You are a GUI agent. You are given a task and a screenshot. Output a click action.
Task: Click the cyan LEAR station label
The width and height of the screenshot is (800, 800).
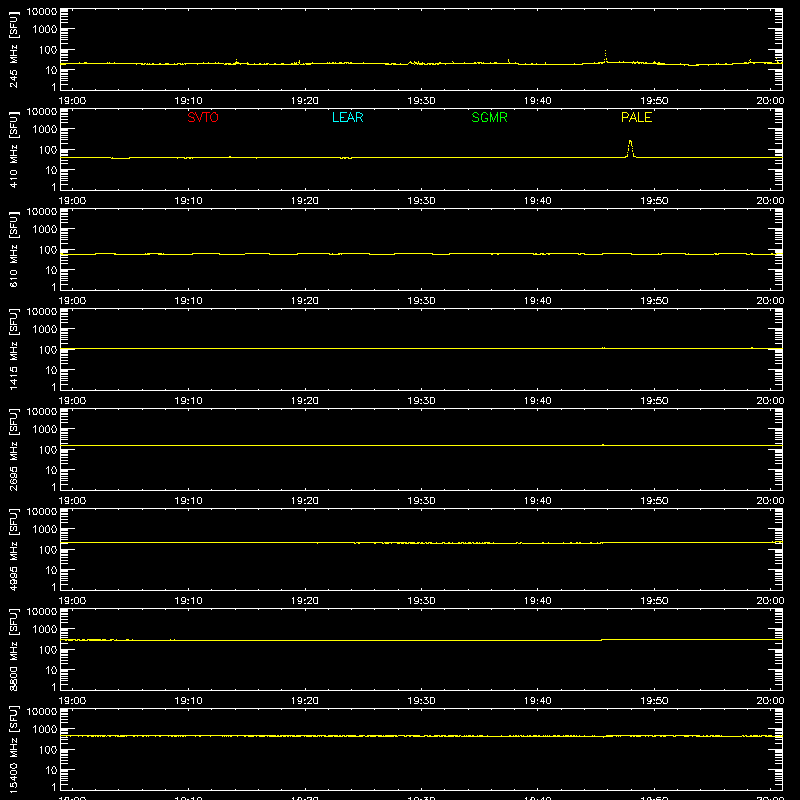pyautogui.click(x=347, y=117)
